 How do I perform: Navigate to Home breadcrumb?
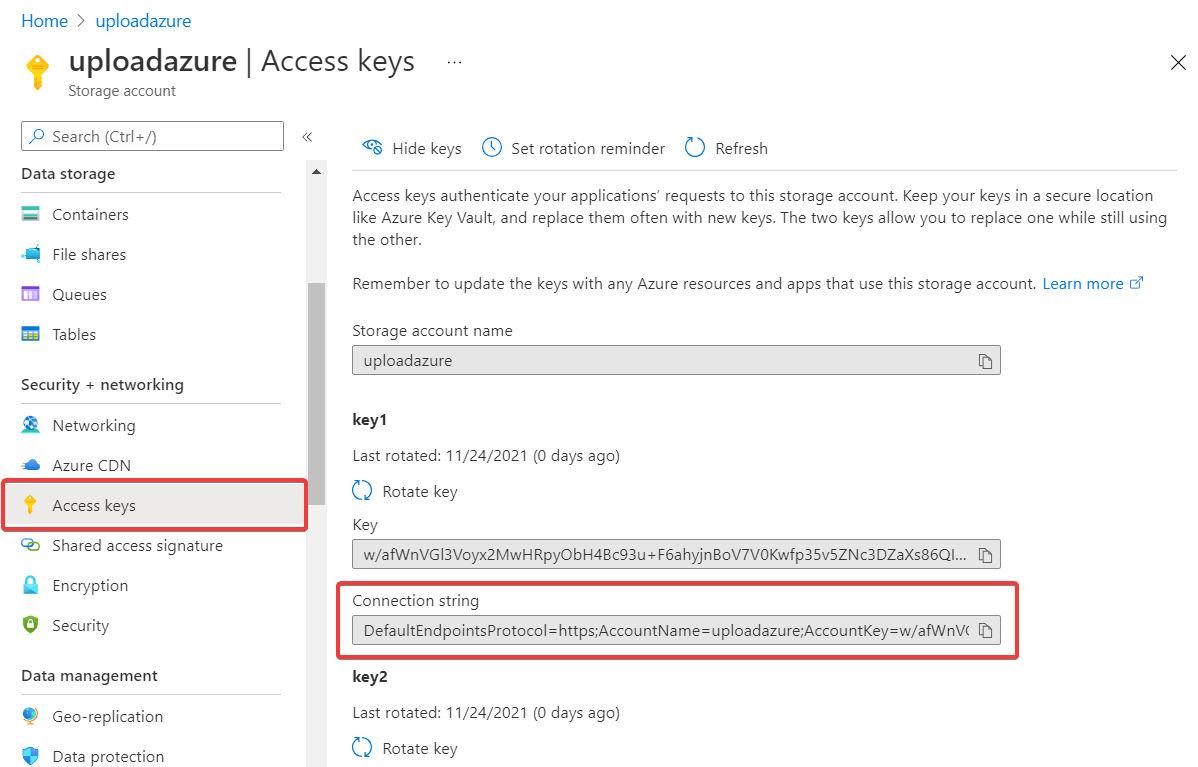44,21
